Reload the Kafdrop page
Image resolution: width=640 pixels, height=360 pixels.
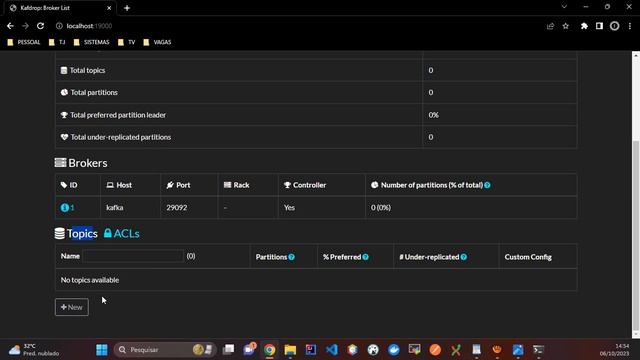[x=40, y=26]
